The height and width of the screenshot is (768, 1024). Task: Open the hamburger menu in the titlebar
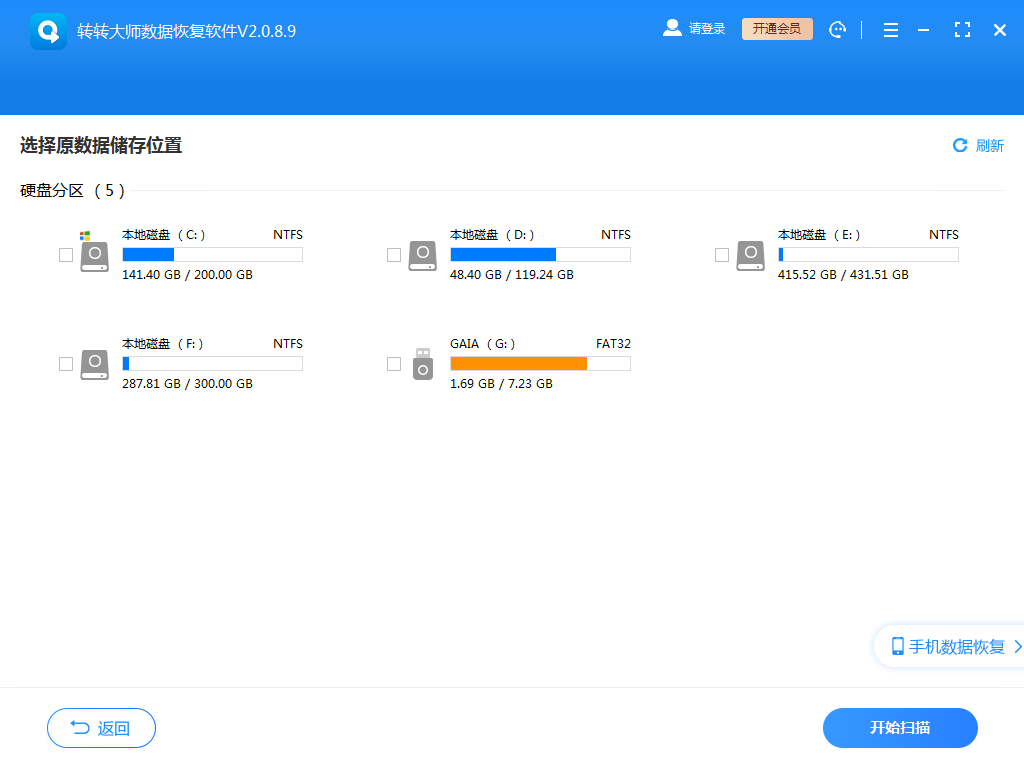[890, 29]
